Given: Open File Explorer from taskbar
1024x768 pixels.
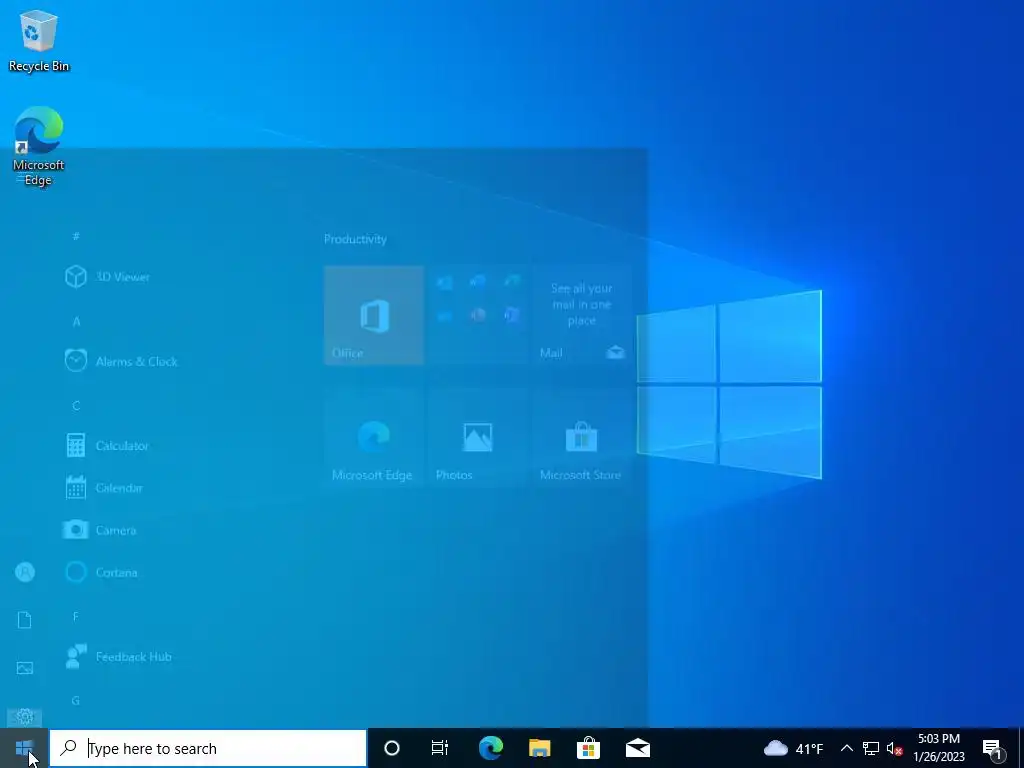Looking at the screenshot, I should point(539,748).
